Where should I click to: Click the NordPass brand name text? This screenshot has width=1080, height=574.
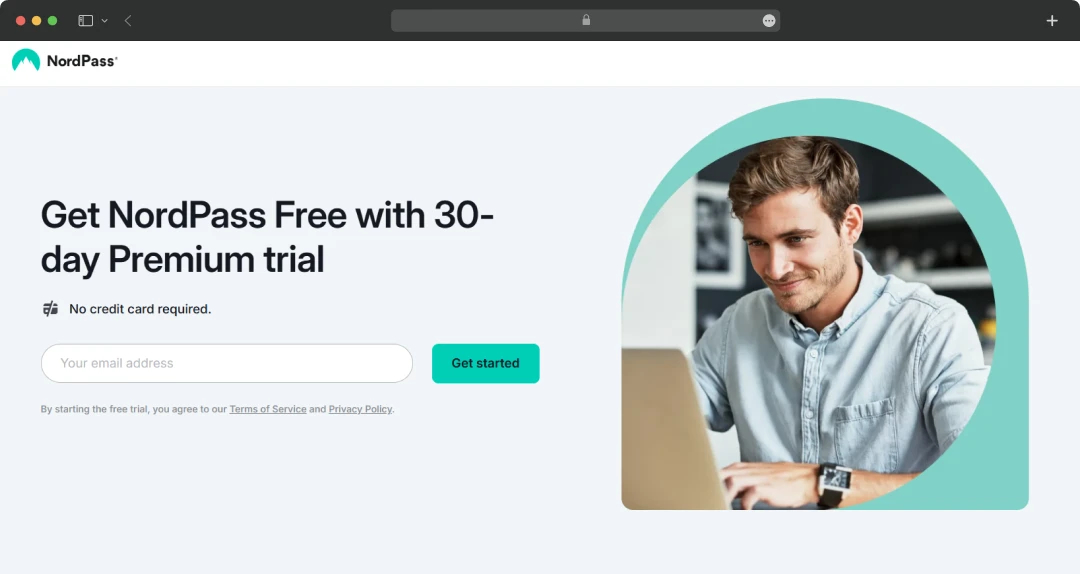click(x=82, y=61)
